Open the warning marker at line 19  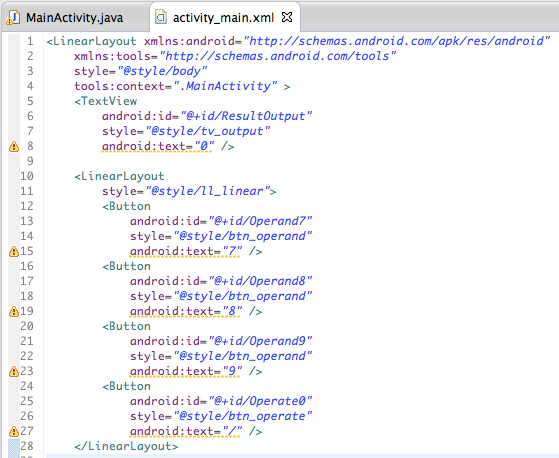click(14, 312)
